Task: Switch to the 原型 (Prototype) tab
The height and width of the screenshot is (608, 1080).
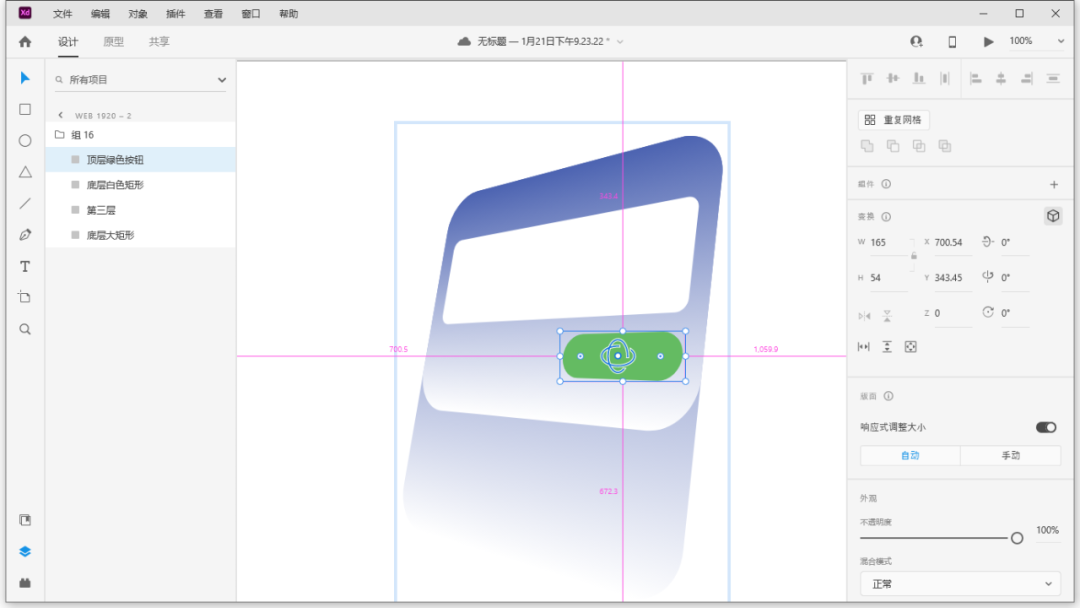Action: pos(114,42)
